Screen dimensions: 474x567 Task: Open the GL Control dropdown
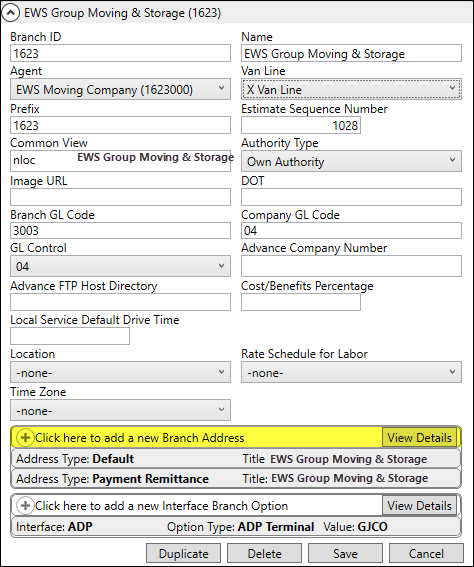point(120,266)
